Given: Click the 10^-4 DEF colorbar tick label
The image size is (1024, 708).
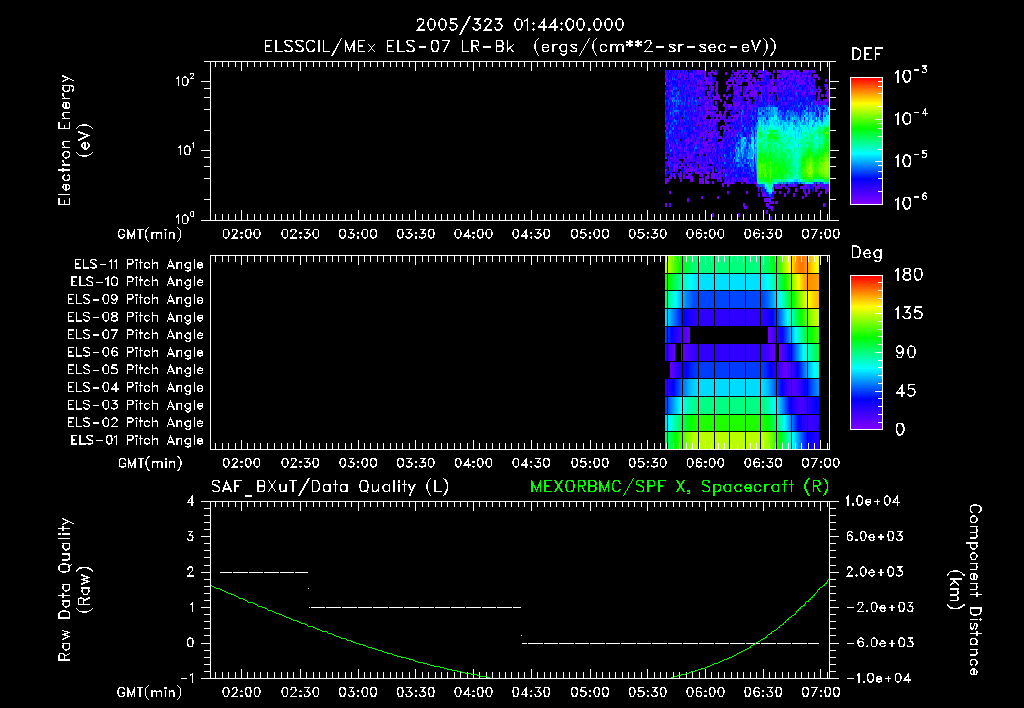Looking at the screenshot, I should [x=910, y=118].
